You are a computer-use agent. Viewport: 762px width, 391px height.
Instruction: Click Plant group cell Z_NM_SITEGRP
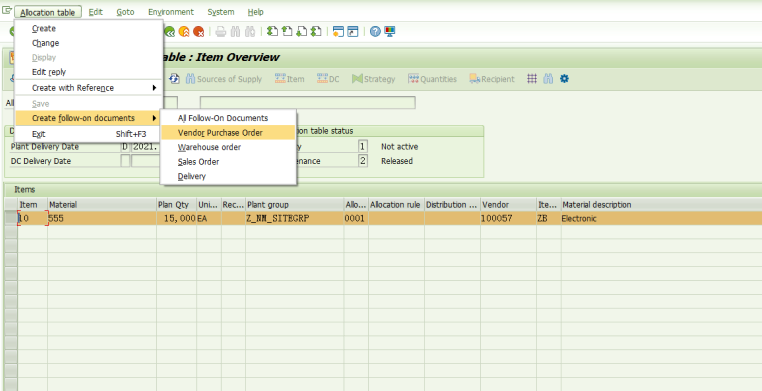point(294,219)
